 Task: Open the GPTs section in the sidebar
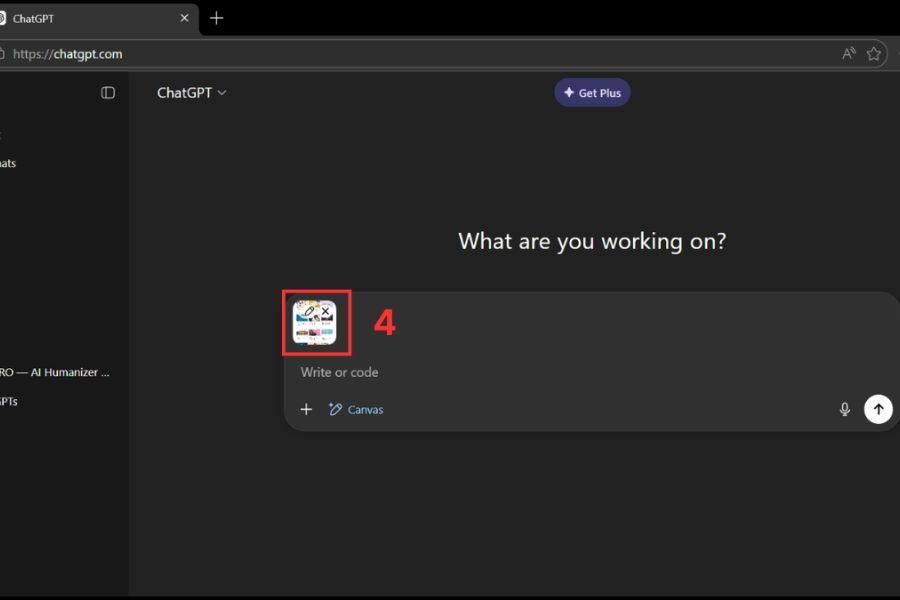point(9,401)
